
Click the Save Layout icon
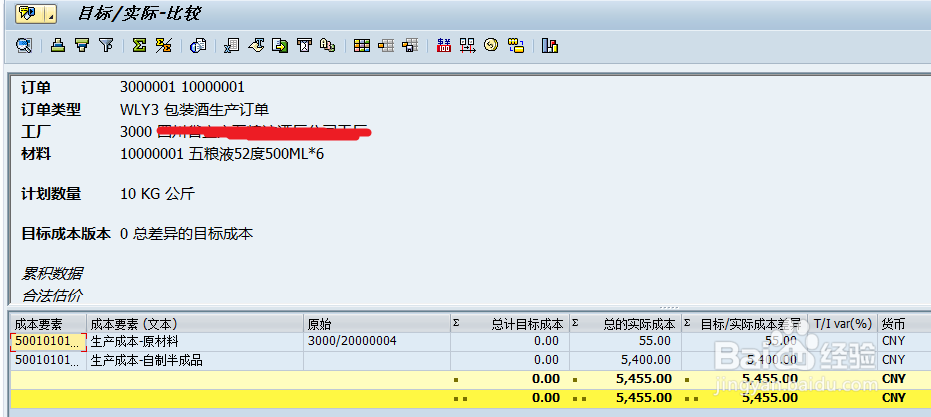tap(410, 45)
